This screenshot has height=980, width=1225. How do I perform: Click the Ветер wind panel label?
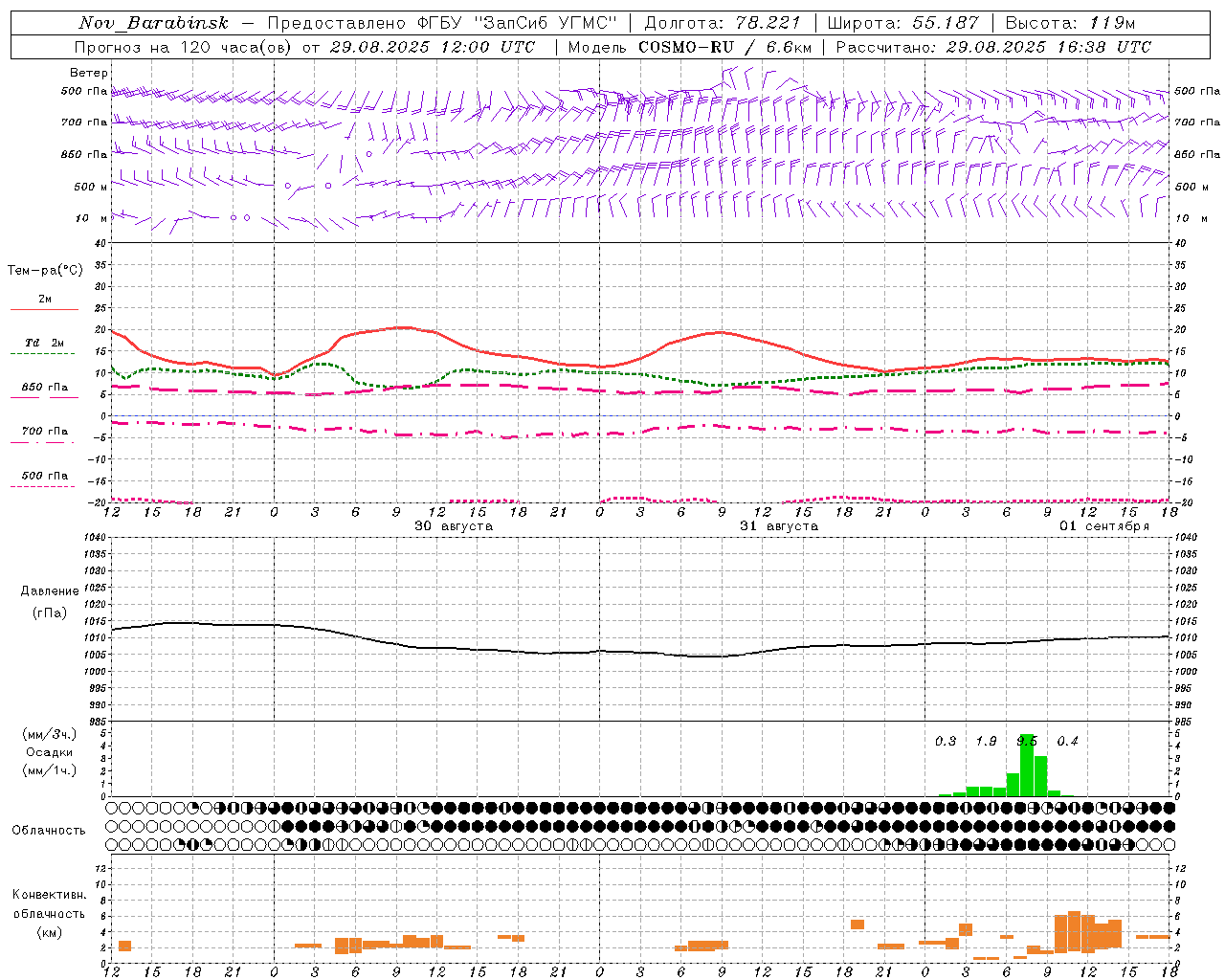(x=89, y=73)
